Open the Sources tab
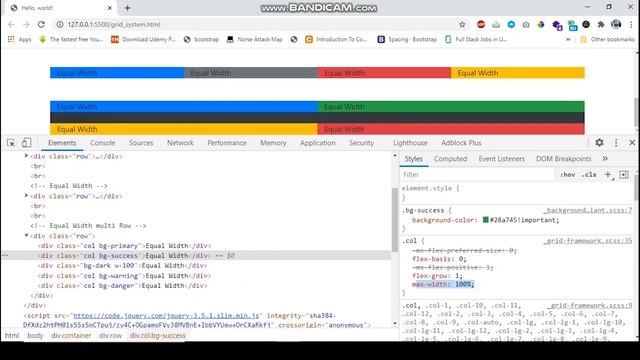 (x=141, y=143)
